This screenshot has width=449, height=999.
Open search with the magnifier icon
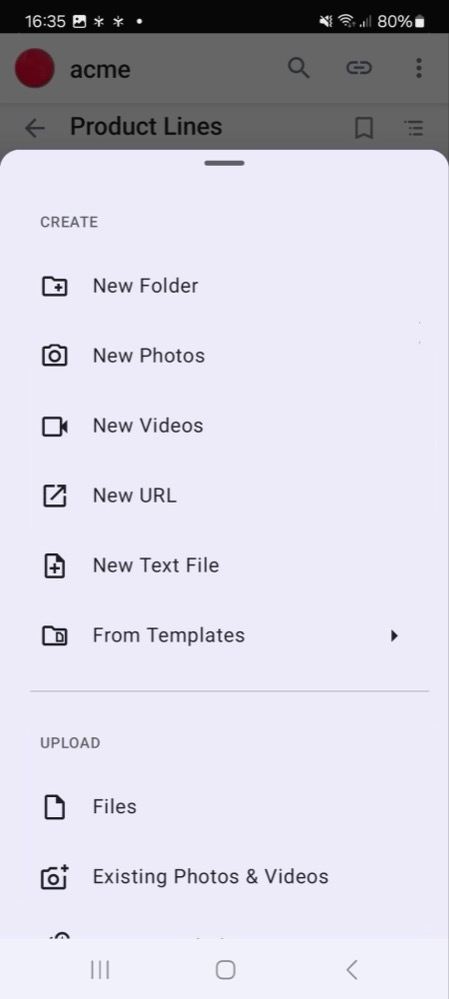[299, 68]
